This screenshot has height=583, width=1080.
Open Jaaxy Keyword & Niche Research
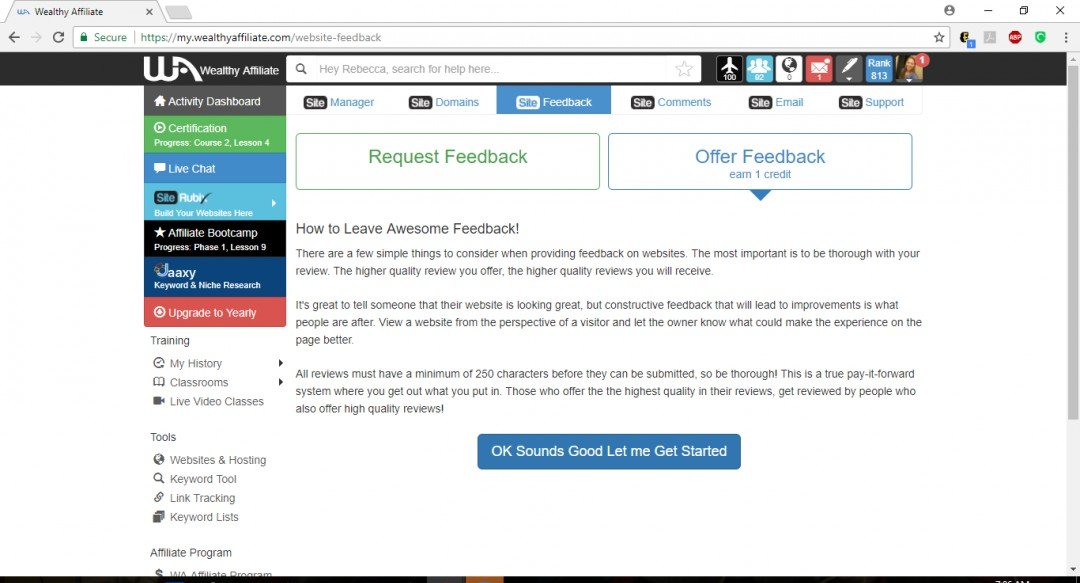215,277
